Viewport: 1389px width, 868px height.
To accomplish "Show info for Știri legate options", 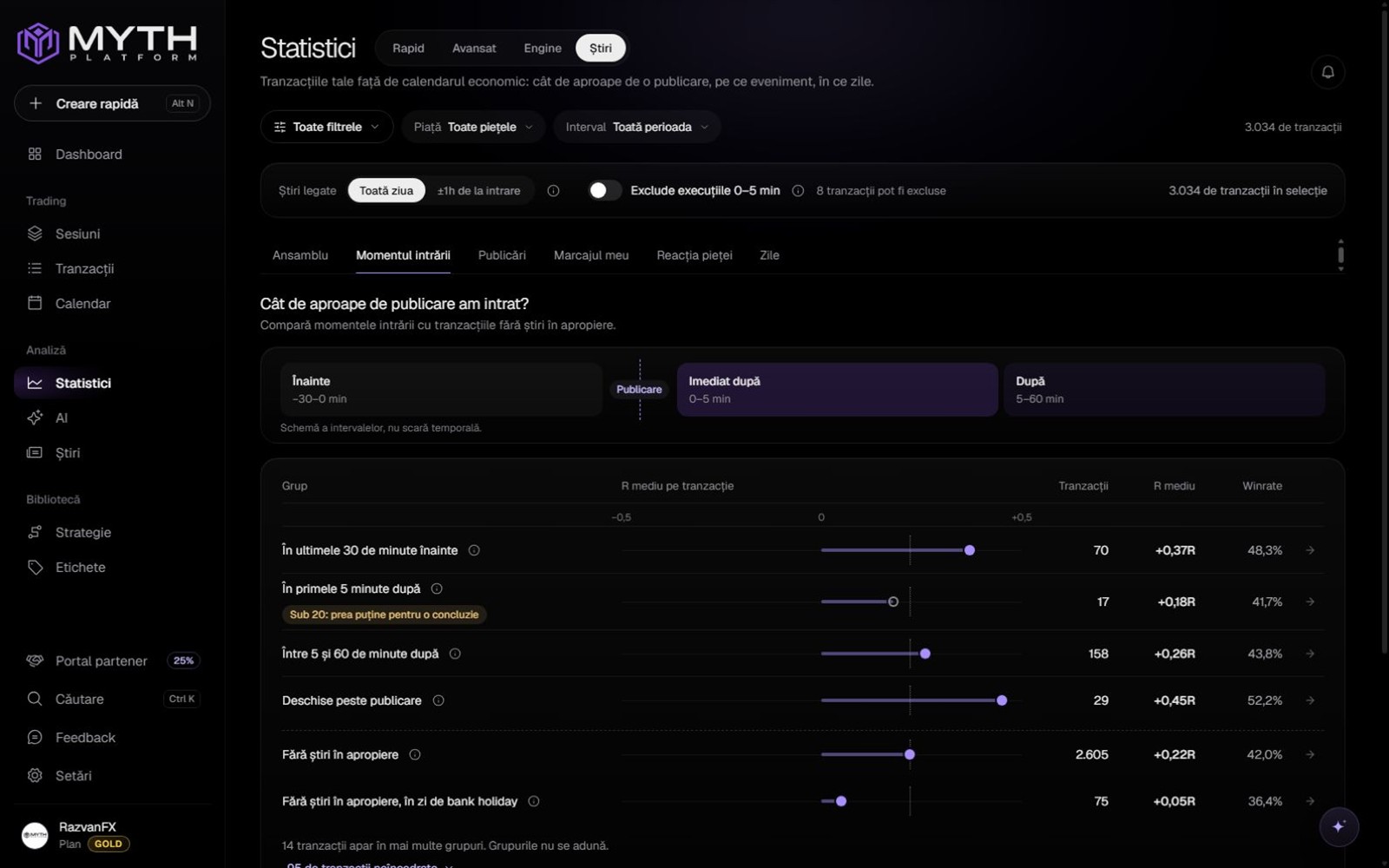I will [553, 191].
